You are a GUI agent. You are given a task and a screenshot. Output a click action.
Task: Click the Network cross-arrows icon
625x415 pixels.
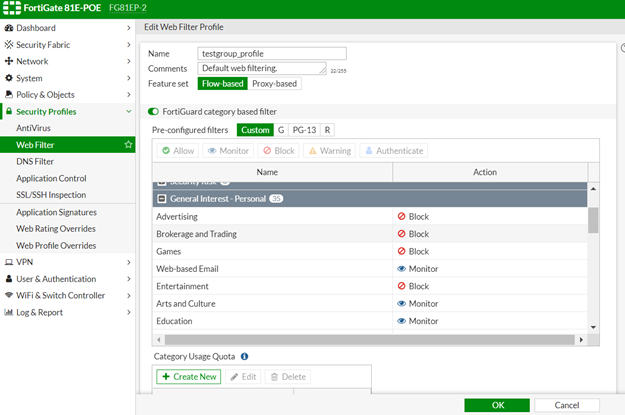9,61
